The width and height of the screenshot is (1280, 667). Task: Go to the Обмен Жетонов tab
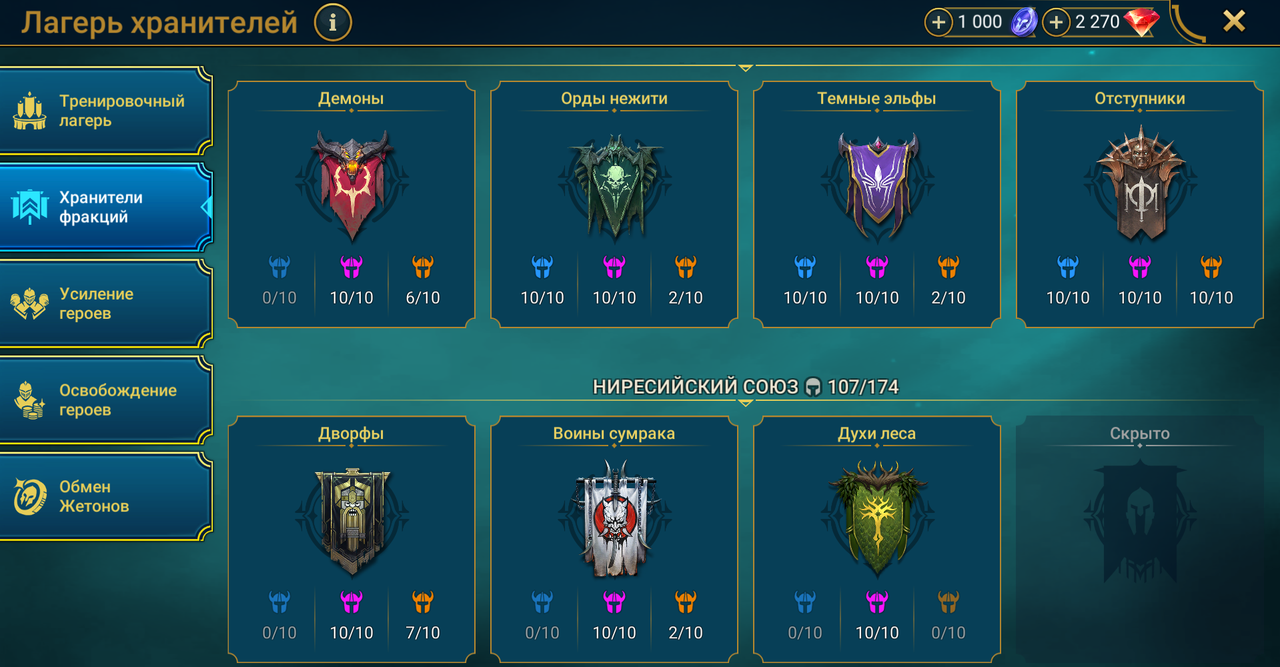[x=105, y=497]
